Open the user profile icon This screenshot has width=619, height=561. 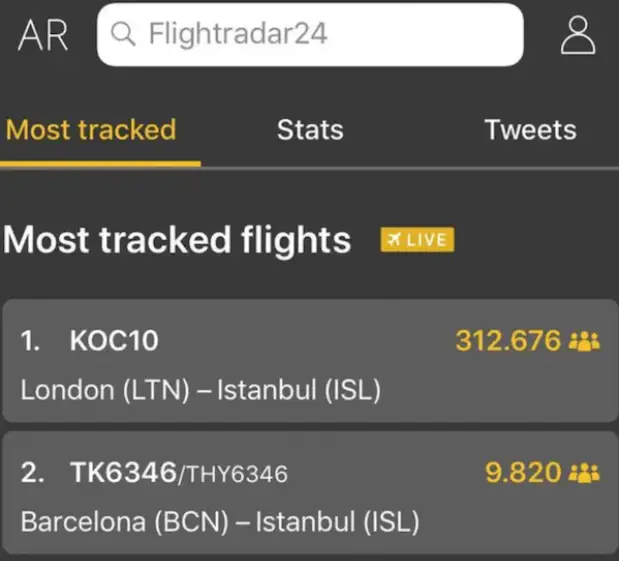point(578,35)
